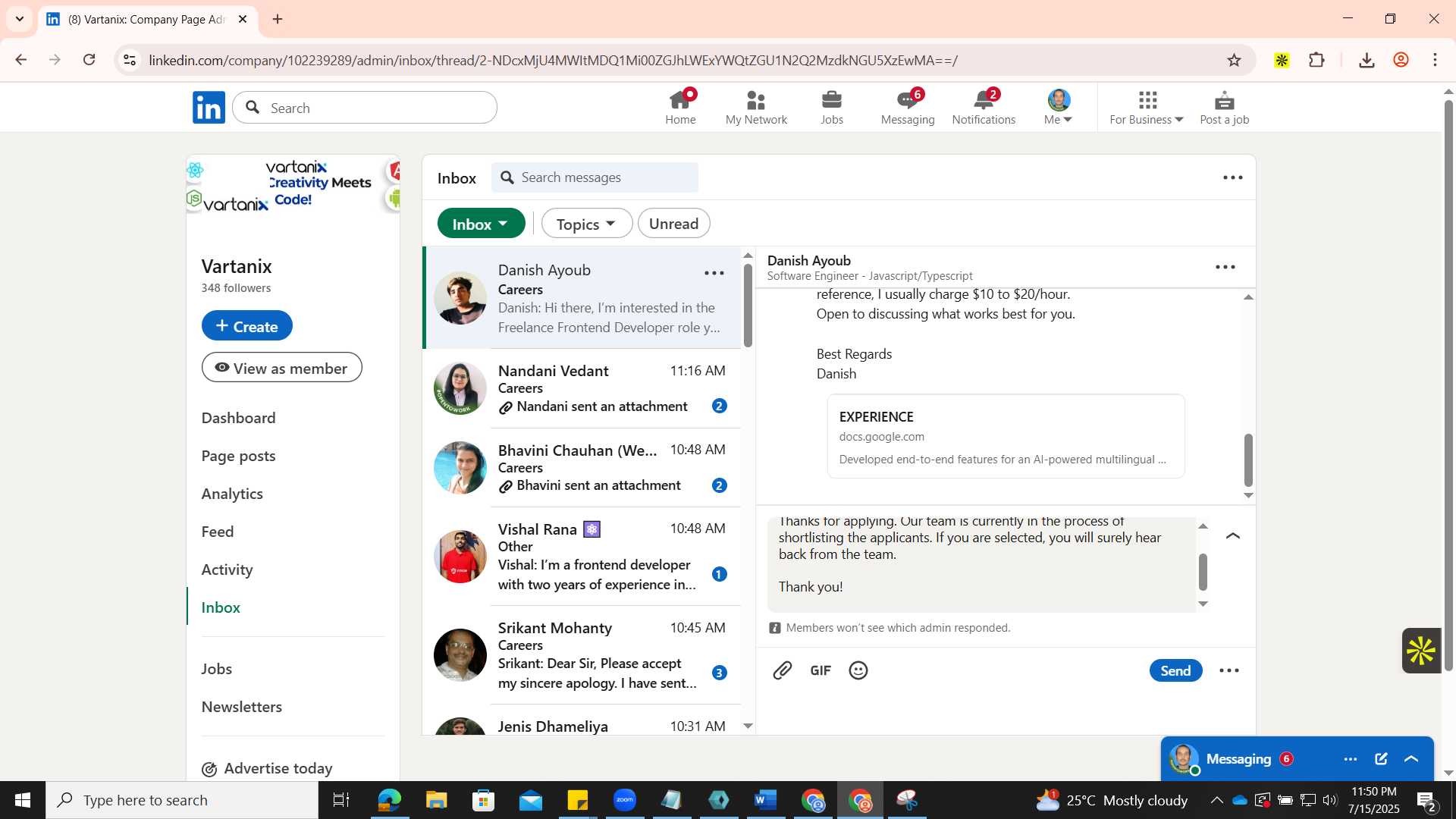
Task: Open inbox header more options menu
Action: tap(1233, 177)
